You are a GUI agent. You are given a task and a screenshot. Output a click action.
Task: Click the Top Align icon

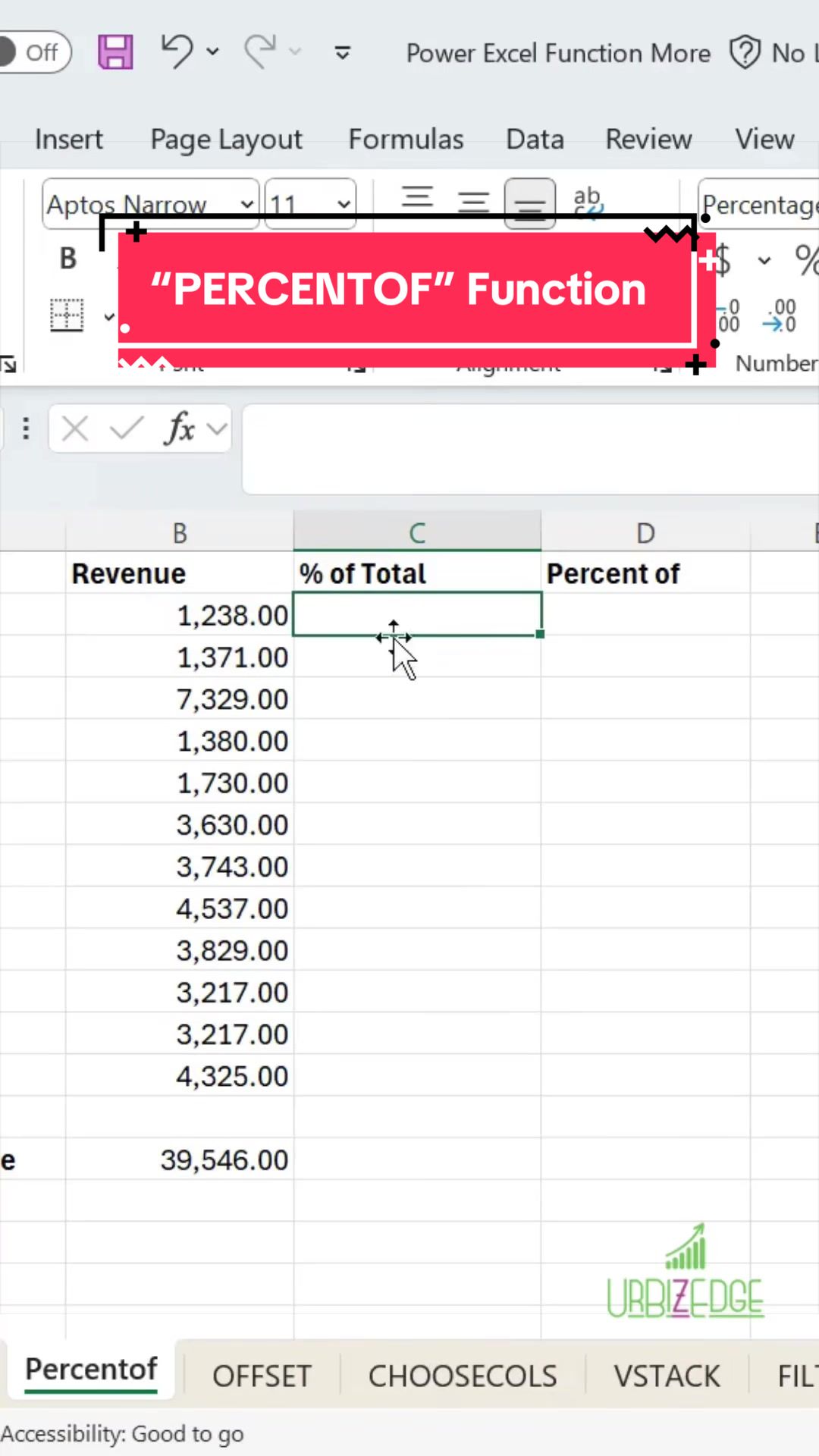coord(417,199)
